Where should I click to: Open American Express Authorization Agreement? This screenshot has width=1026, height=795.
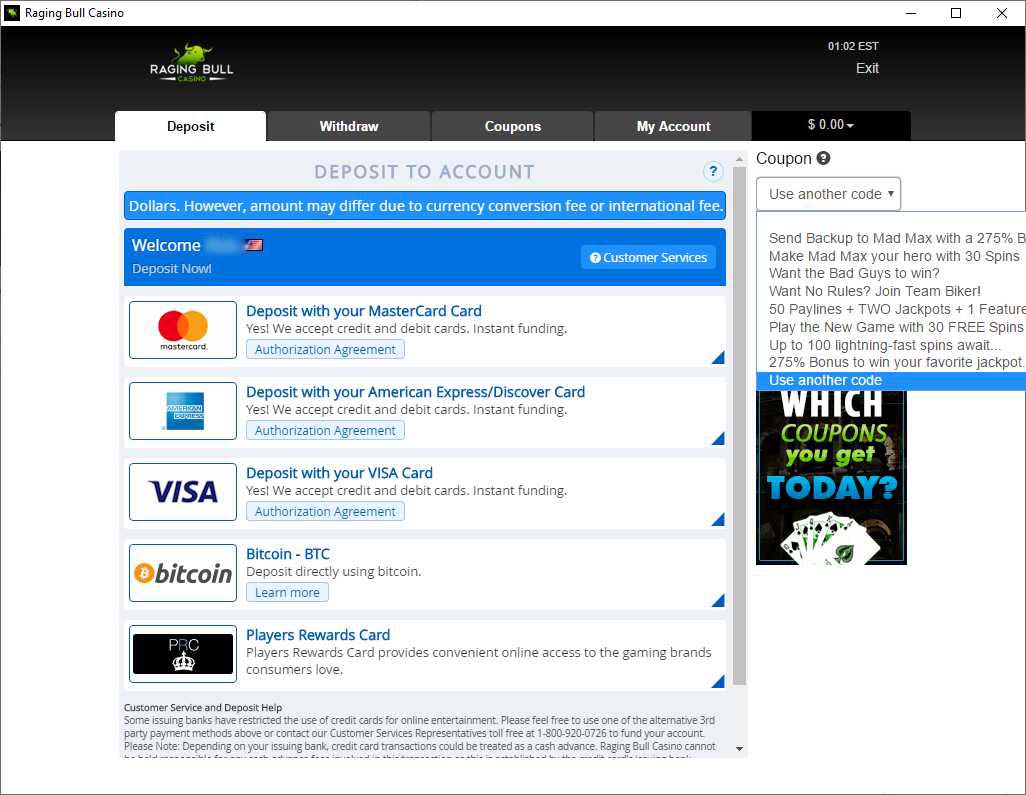[x=325, y=431]
